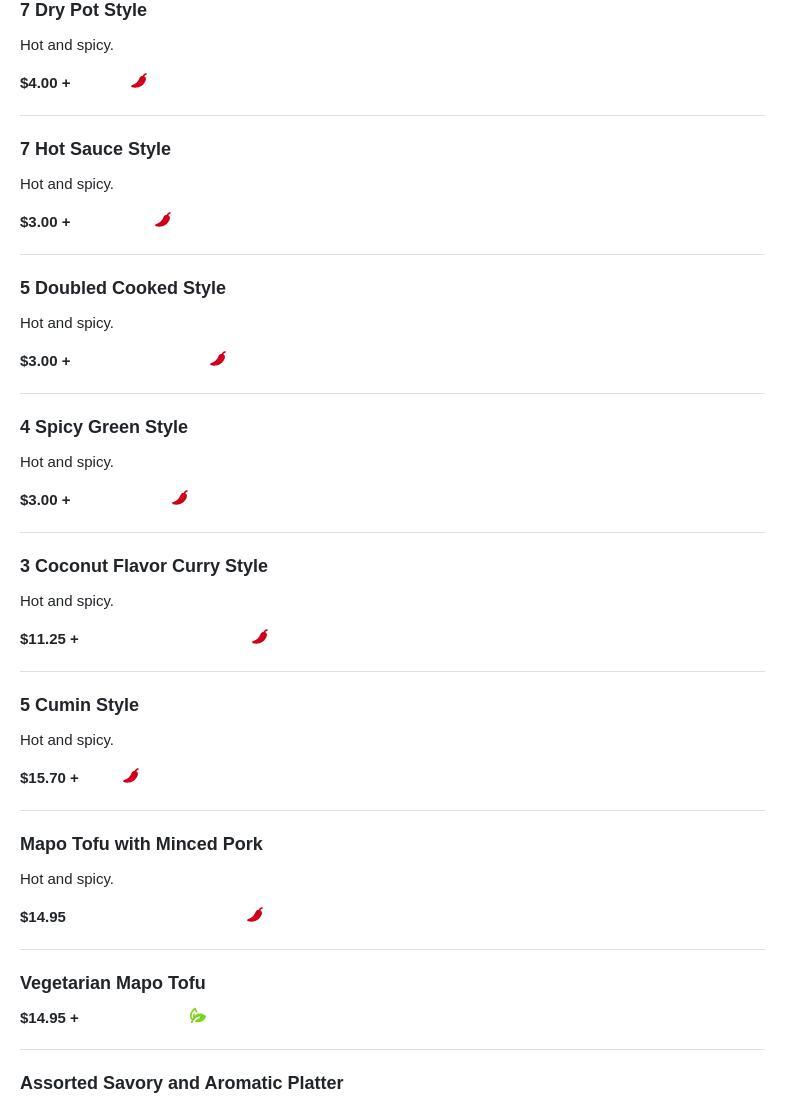Click the chili icon for 4 Spicy Green Style
Viewport: 785px width, 1104px height.
(180, 498)
